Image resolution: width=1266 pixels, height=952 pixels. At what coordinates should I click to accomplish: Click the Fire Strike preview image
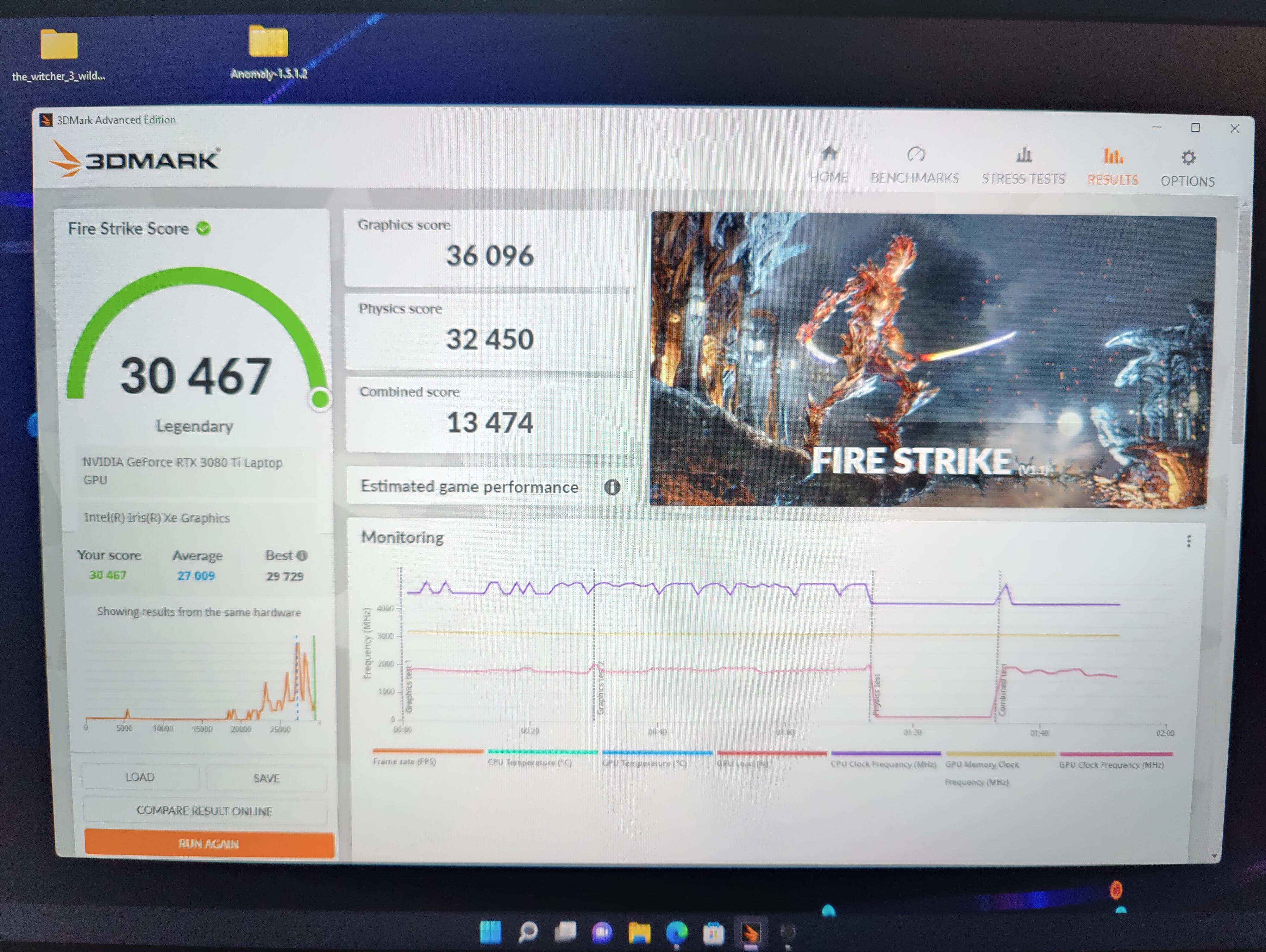[933, 360]
